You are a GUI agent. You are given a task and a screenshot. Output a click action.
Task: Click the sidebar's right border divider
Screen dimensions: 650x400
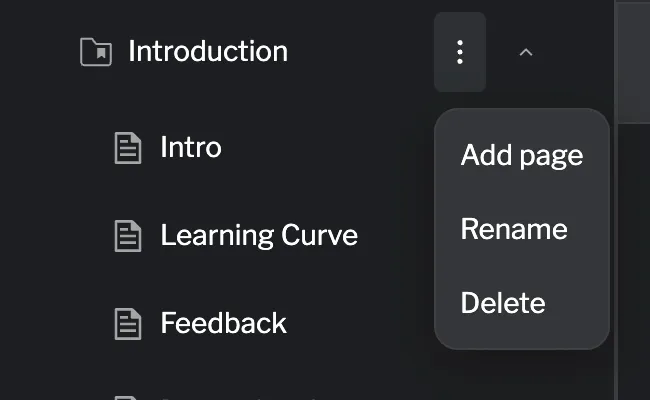(x=614, y=250)
